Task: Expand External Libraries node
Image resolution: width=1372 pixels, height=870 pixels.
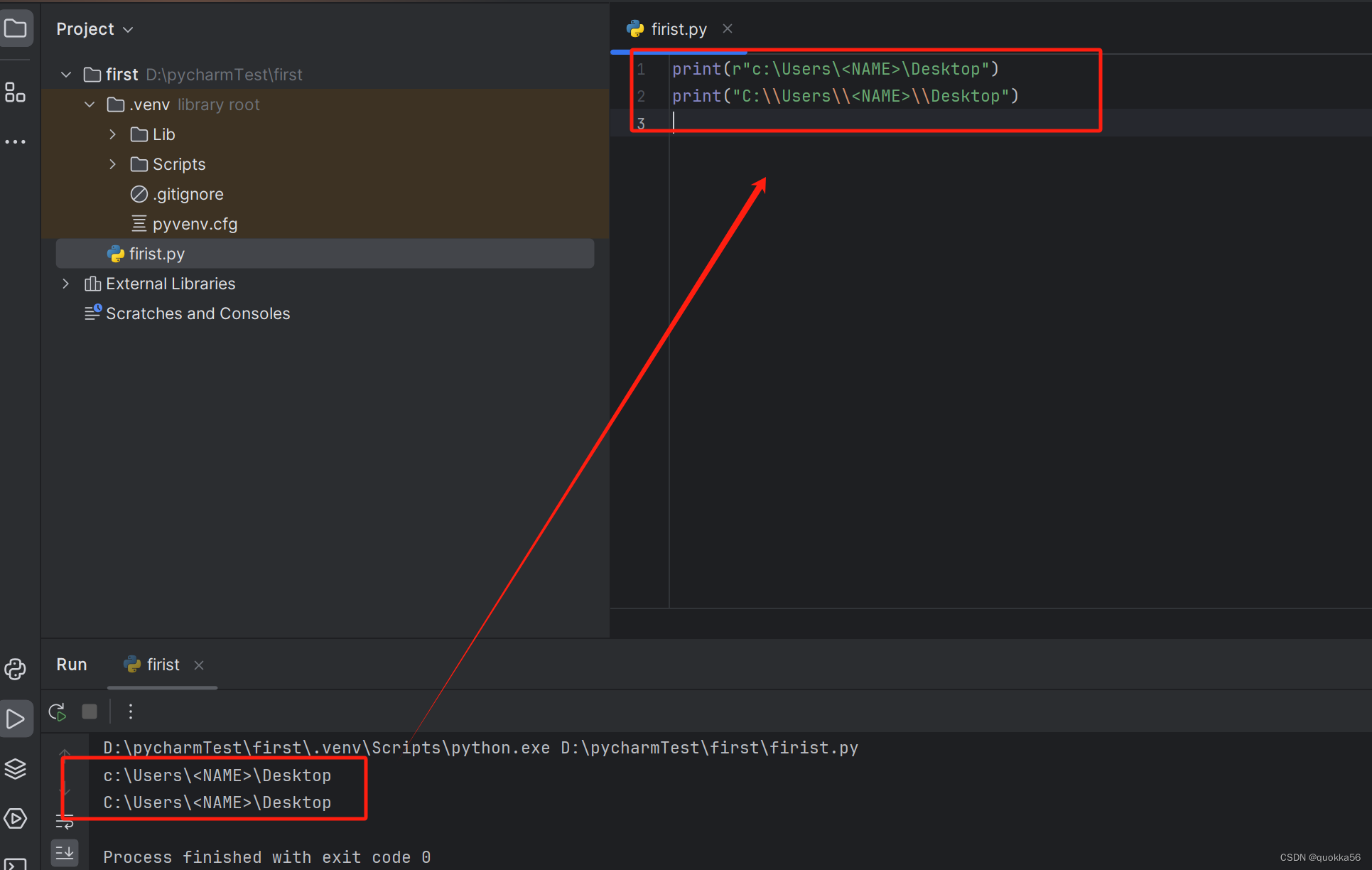Action: point(66,283)
